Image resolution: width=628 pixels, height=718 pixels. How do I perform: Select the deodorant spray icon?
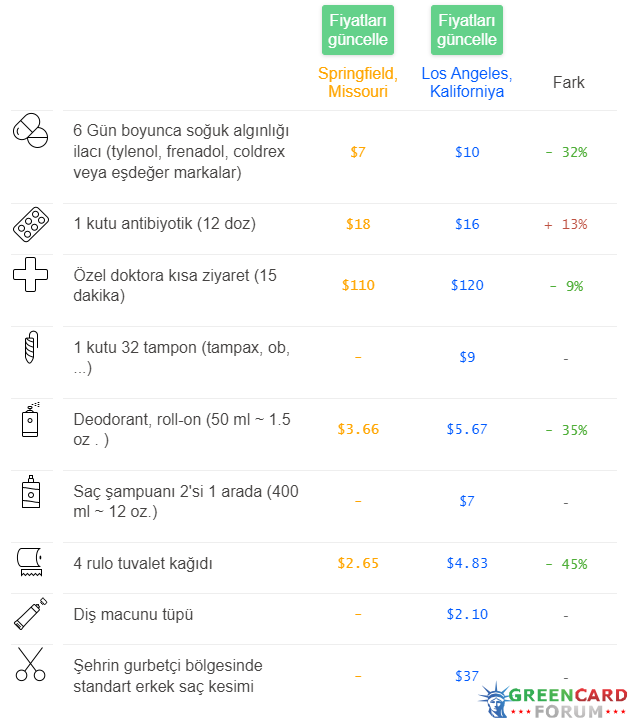[x=31, y=419]
